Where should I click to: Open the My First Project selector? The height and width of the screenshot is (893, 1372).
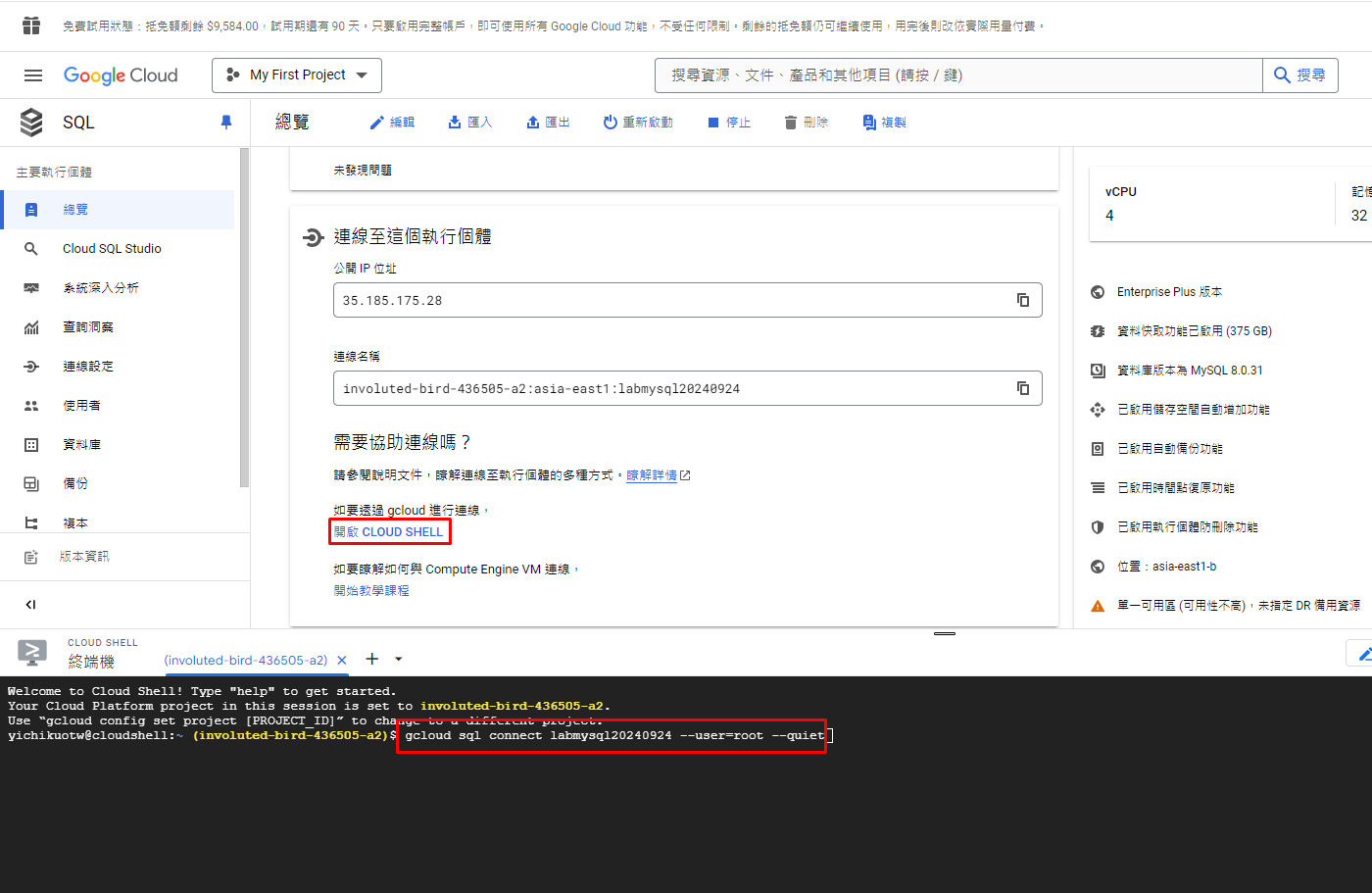(x=297, y=75)
